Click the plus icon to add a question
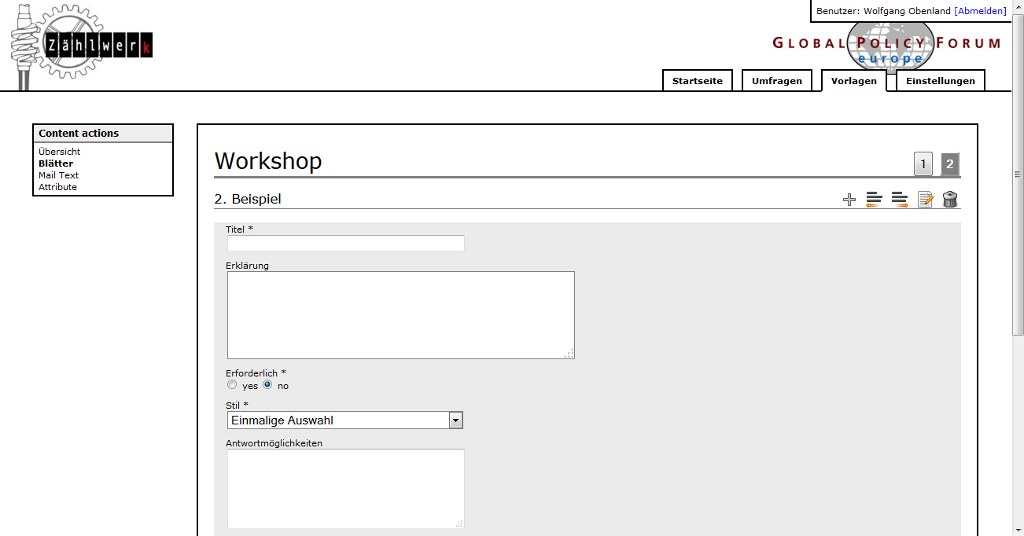1024x536 pixels. (x=849, y=199)
